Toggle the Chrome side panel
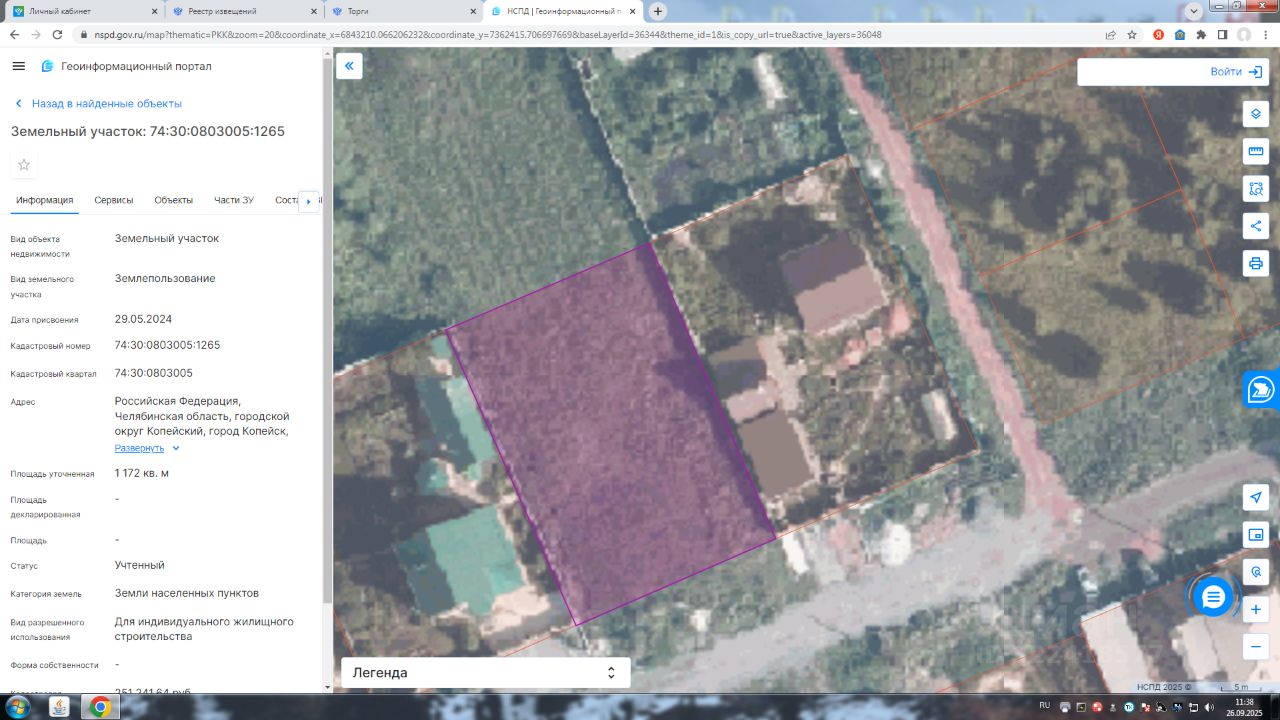Image resolution: width=1280 pixels, height=720 pixels. click(1222, 34)
